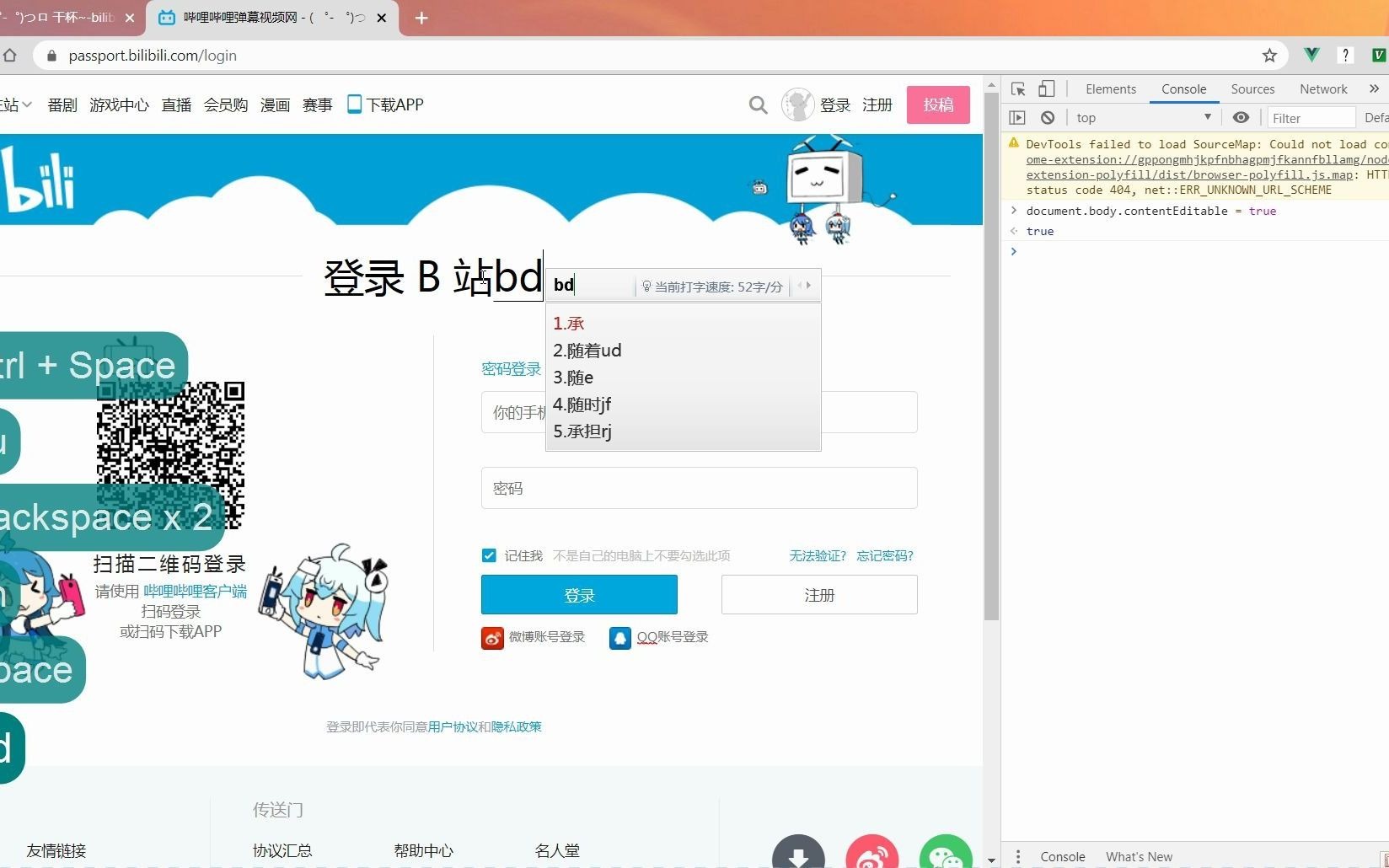Viewport: 1389px width, 868px height.
Task: Click the 注册 link in the header
Action: [877, 104]
